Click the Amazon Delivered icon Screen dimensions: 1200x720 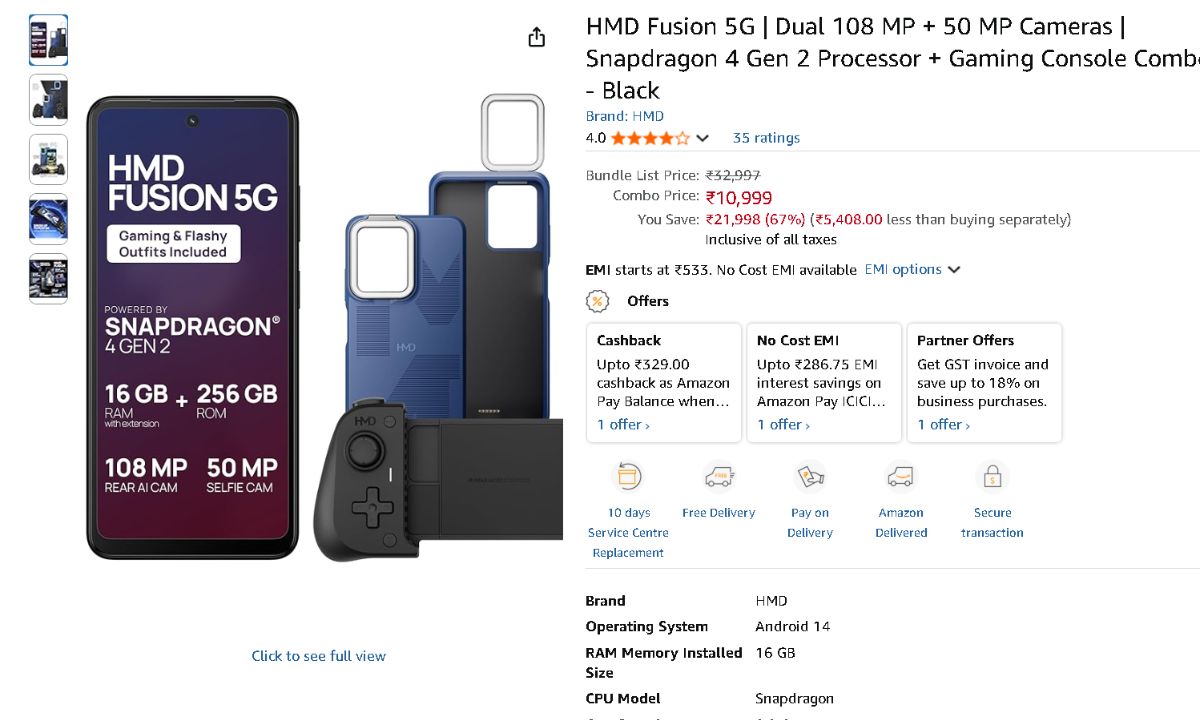(x=901, y=477)
